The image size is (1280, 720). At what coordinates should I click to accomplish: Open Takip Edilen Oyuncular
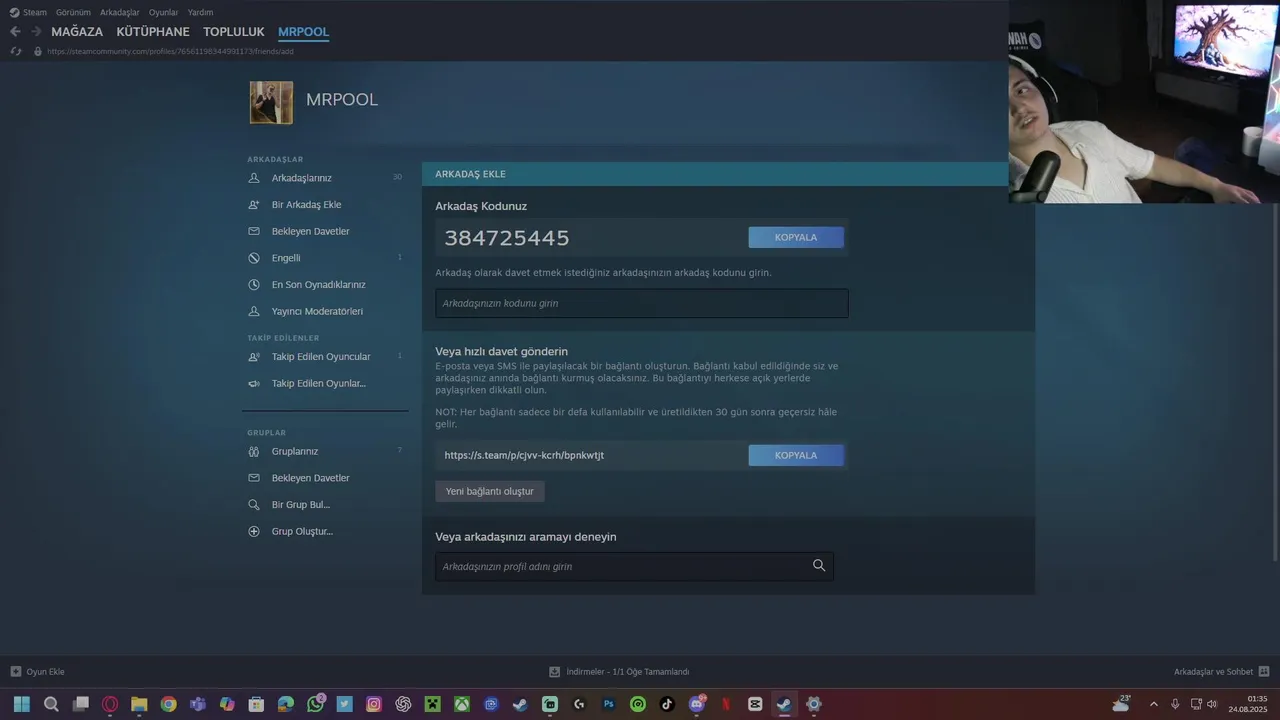point(321,357)
